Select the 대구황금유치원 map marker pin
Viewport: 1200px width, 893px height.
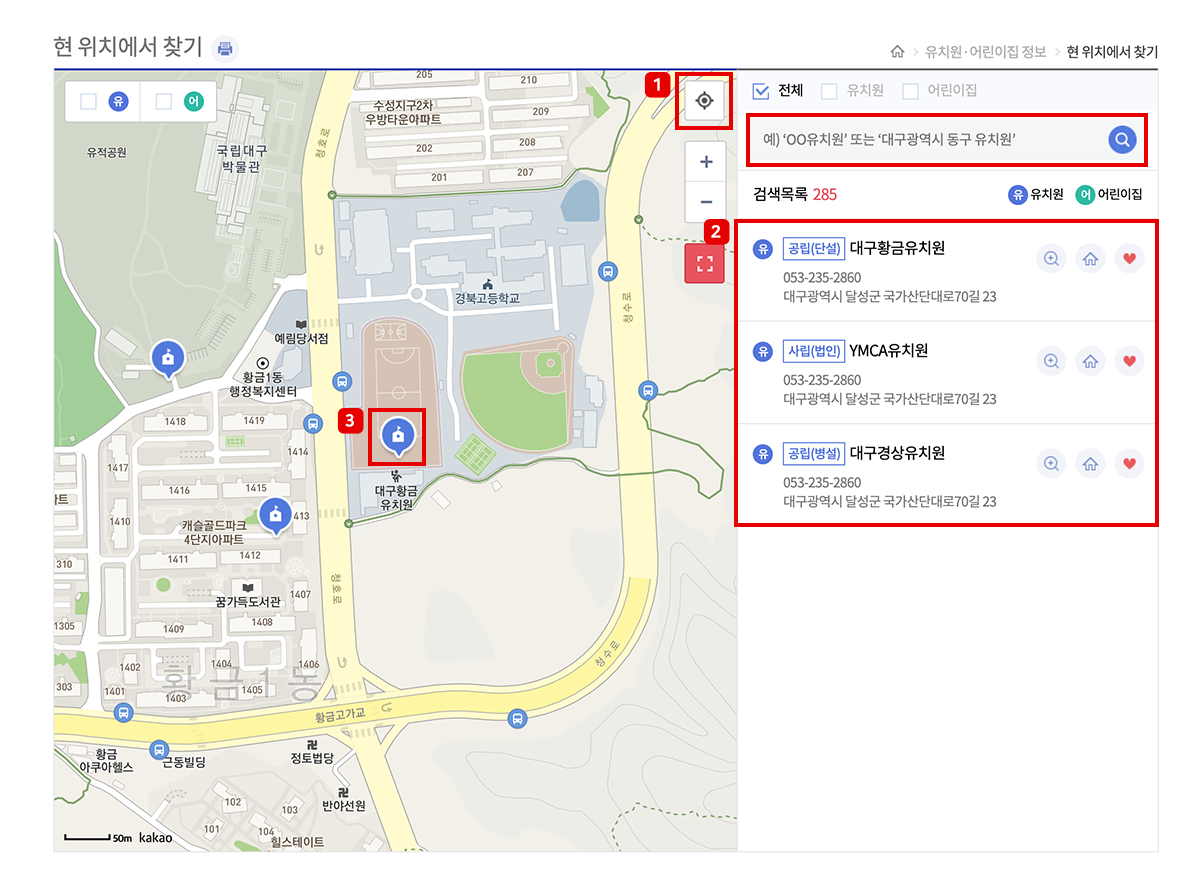(x=398, y=437)
